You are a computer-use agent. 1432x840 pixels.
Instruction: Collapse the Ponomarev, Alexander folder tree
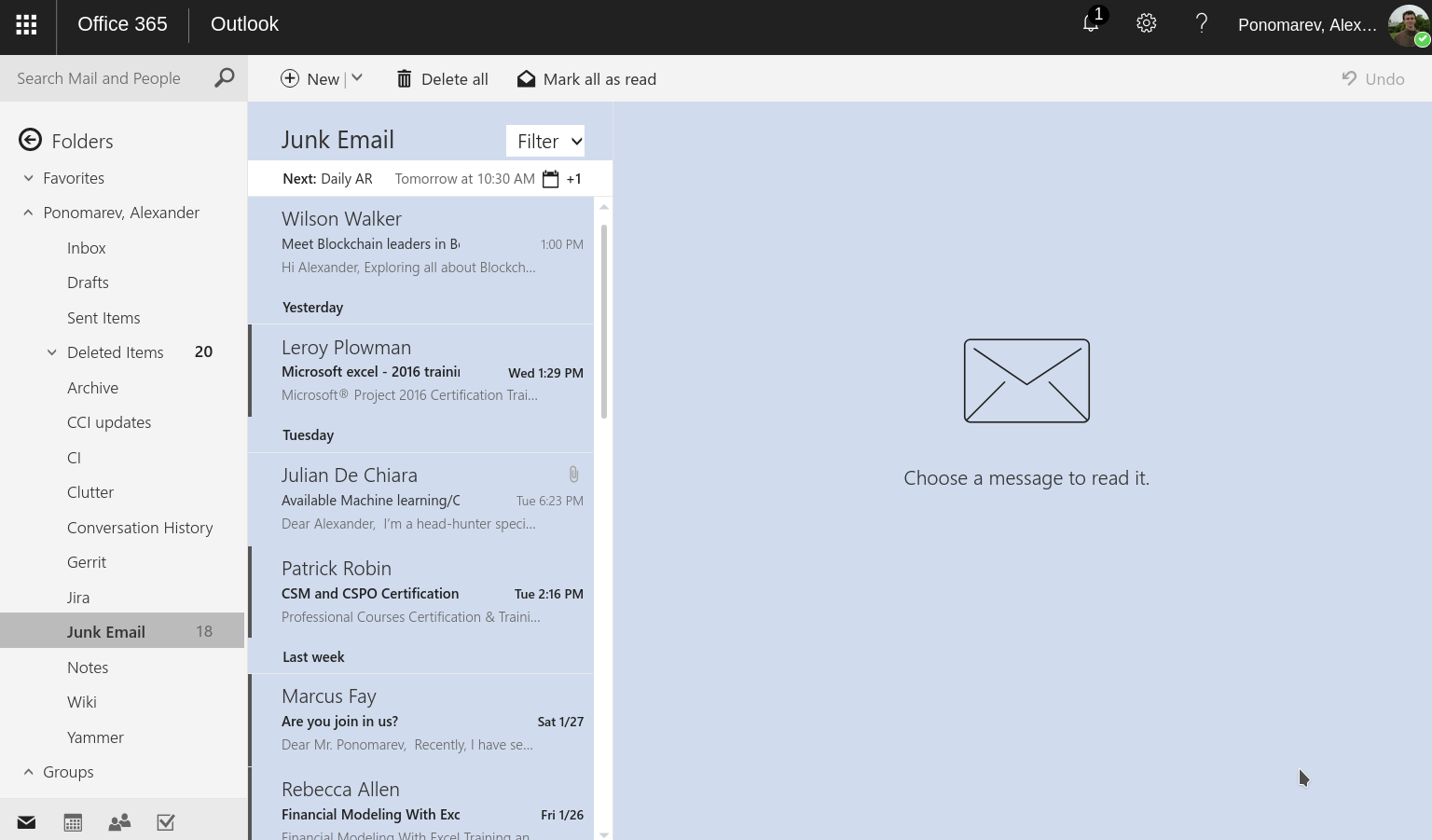[x=27, y=212]
